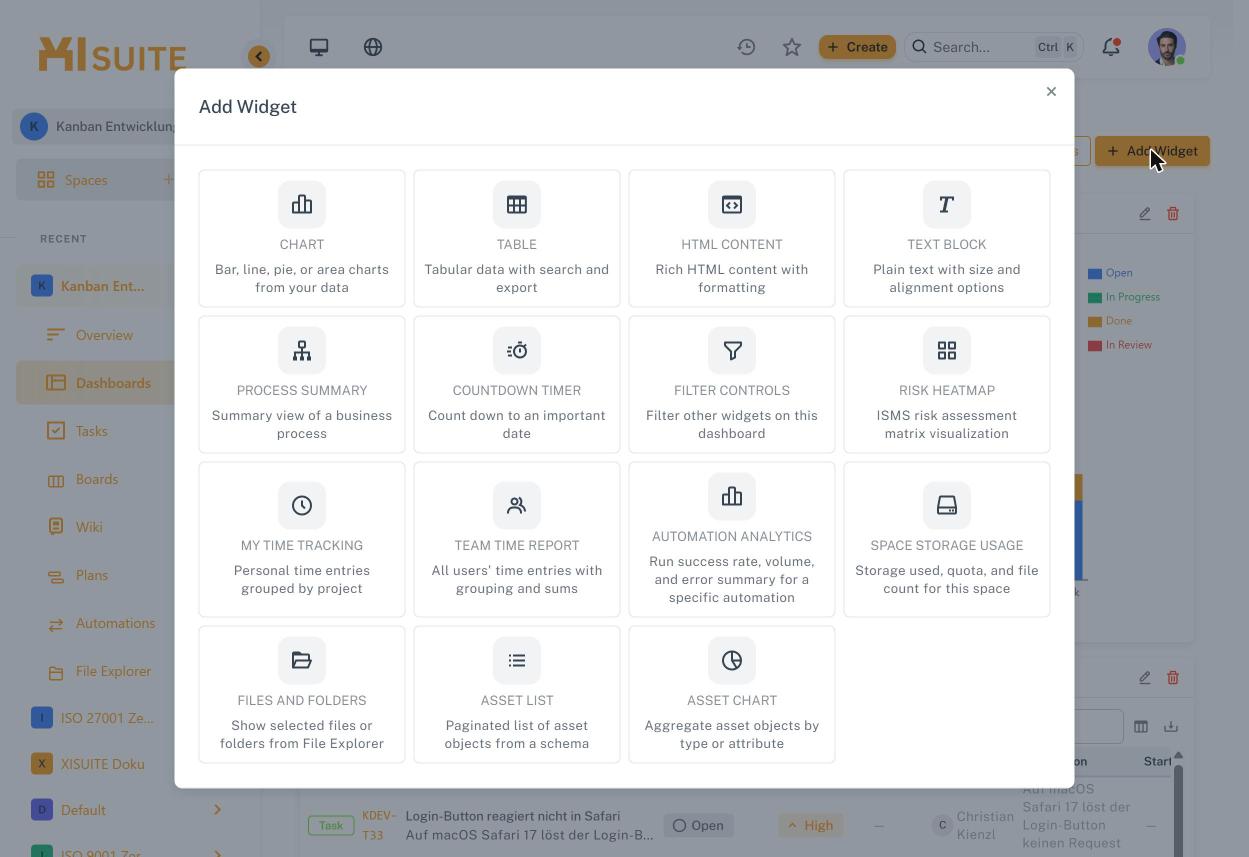1249x857 pixels.
Task: Click the Add Widget button
Action: (x=1152, y=151)
